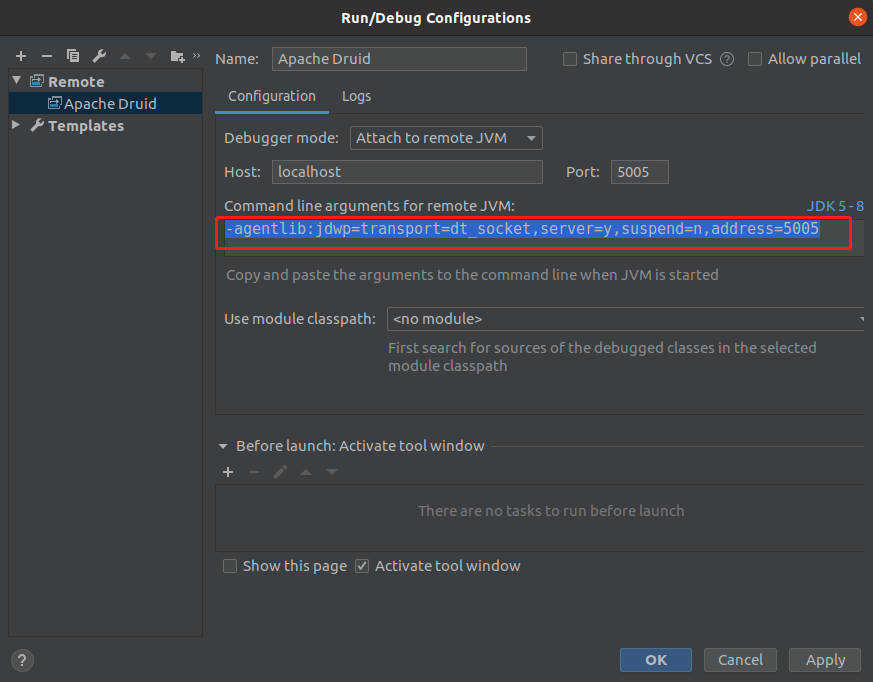
Task: Click the help question mark icon
Action: (x=22, y=660)
